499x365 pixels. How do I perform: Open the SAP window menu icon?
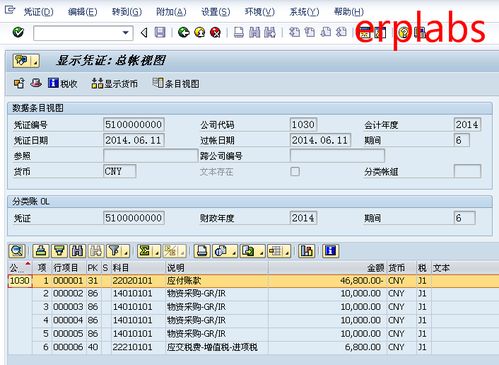click(10, 11)
